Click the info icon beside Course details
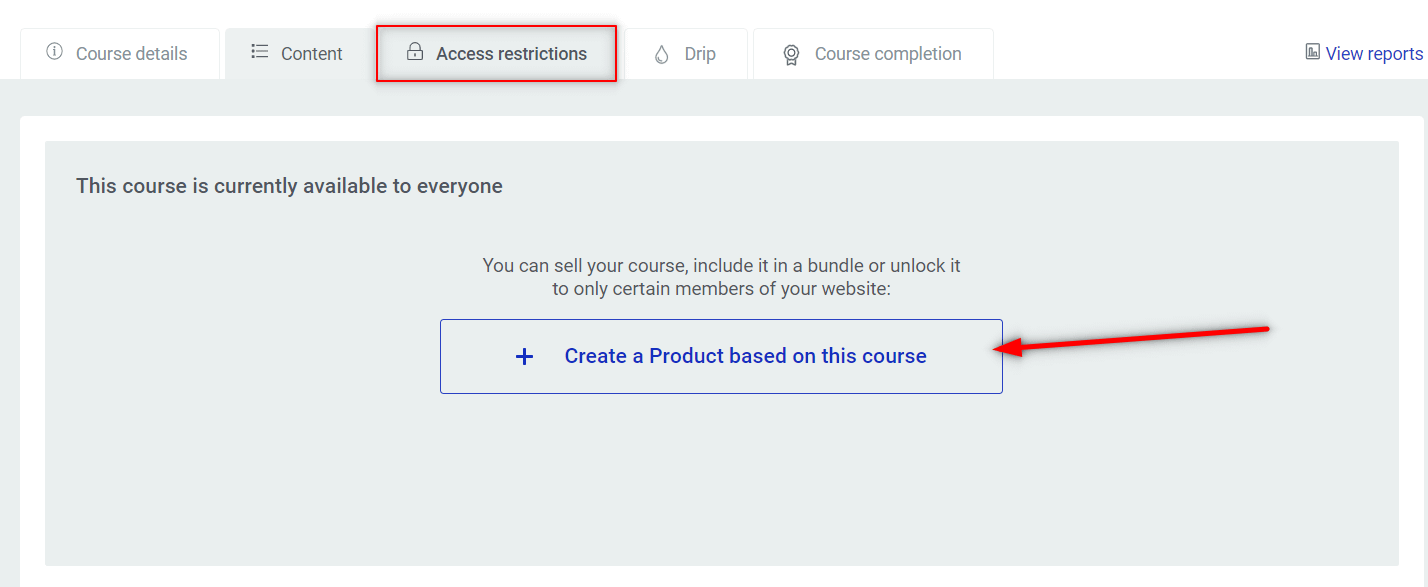The height and width of the screenshot is (587, 1428). click(54, 52)
